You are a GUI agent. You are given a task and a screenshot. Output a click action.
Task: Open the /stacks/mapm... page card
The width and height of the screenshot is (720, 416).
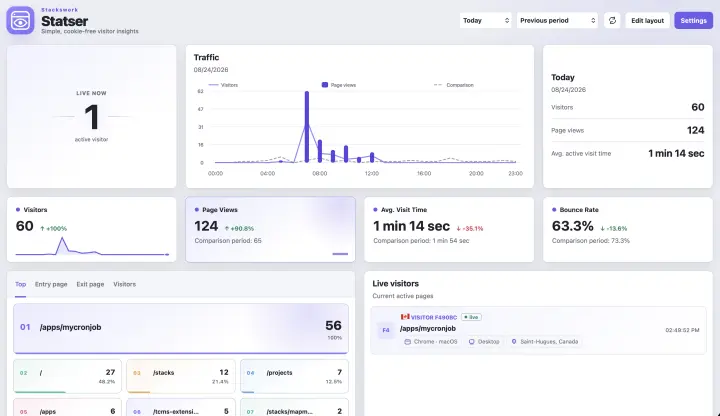(294, 407)
